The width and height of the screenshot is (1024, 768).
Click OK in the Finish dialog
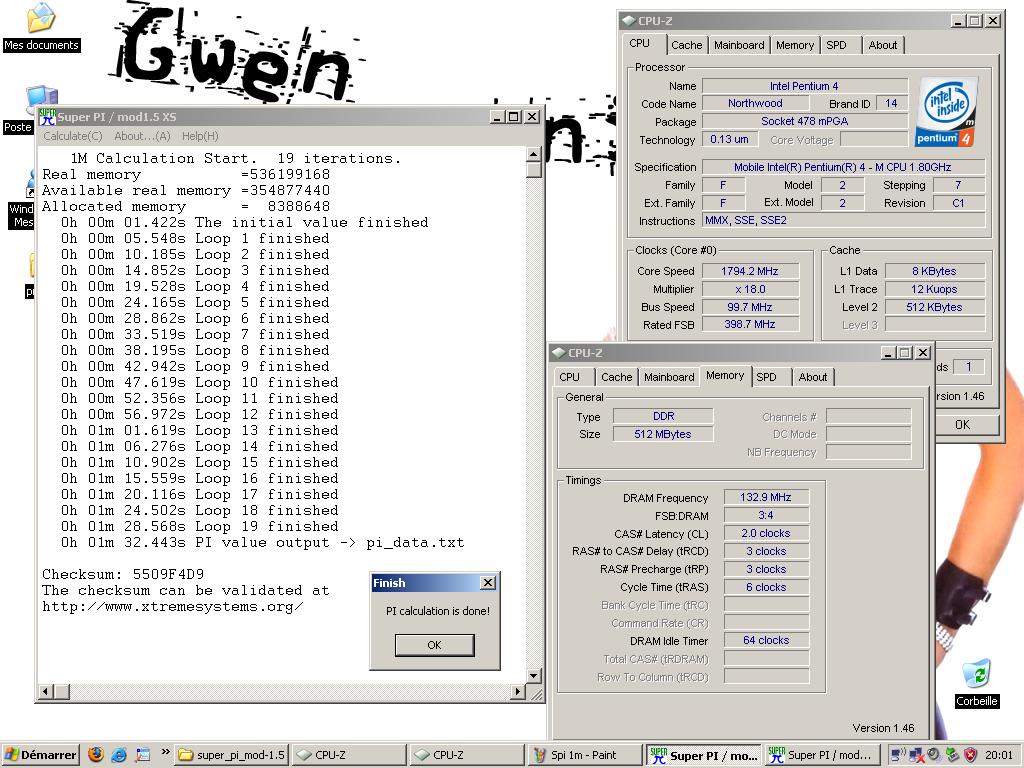pyautogui.click(x=434, y=645)
